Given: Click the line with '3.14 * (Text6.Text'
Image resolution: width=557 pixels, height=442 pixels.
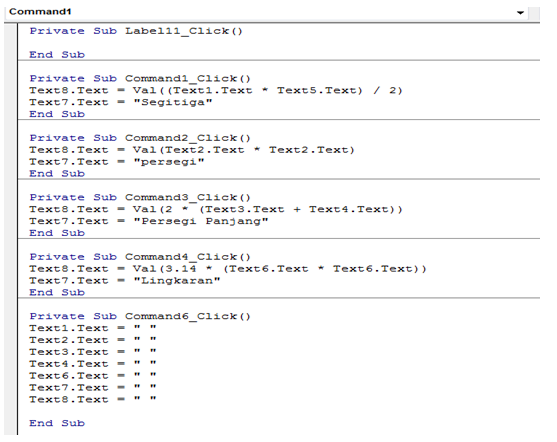Looking at the screenshot, I should click(228, 269).
